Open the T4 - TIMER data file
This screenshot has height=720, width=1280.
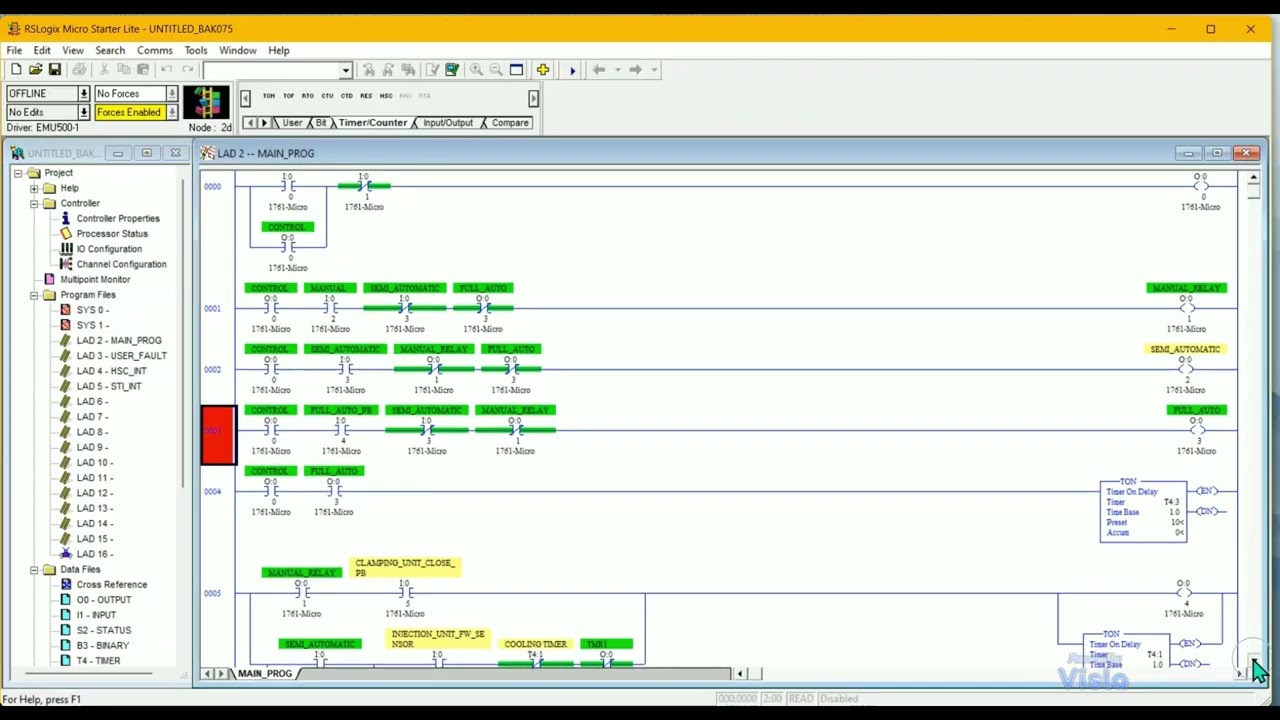pyautogui.click(x=98, y=661)
